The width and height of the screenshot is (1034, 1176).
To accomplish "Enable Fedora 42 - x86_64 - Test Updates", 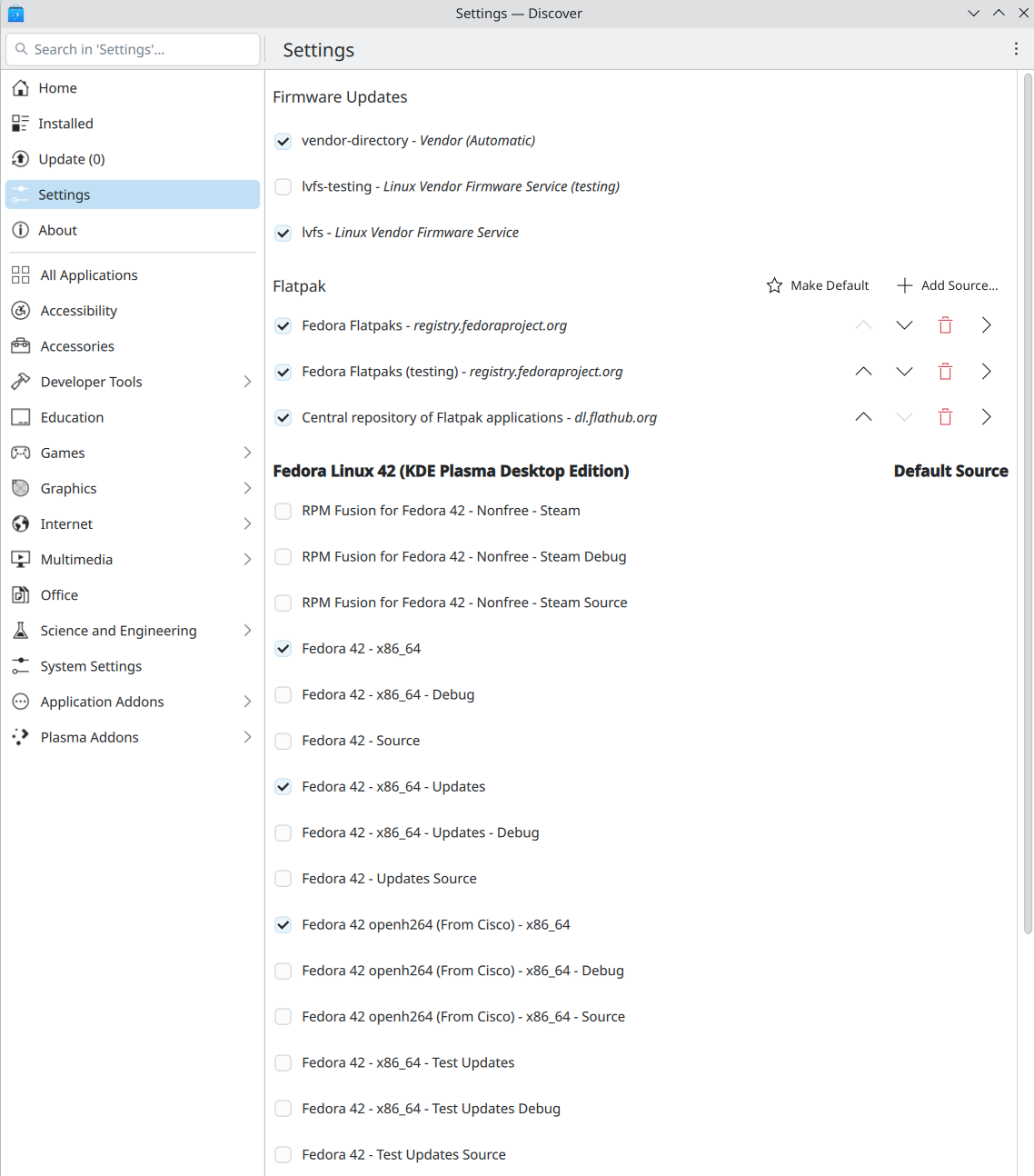I will click(283, 1063).
